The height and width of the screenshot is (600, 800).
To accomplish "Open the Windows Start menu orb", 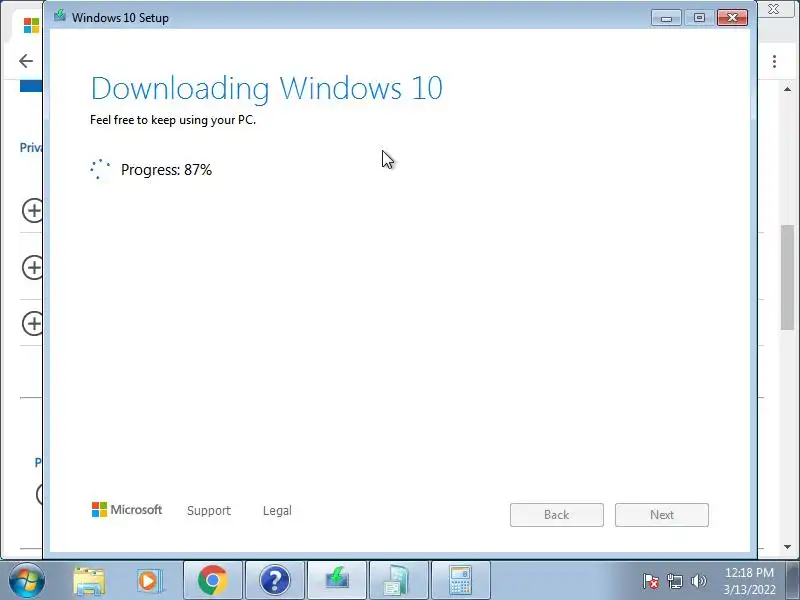I will click(26, 581).
